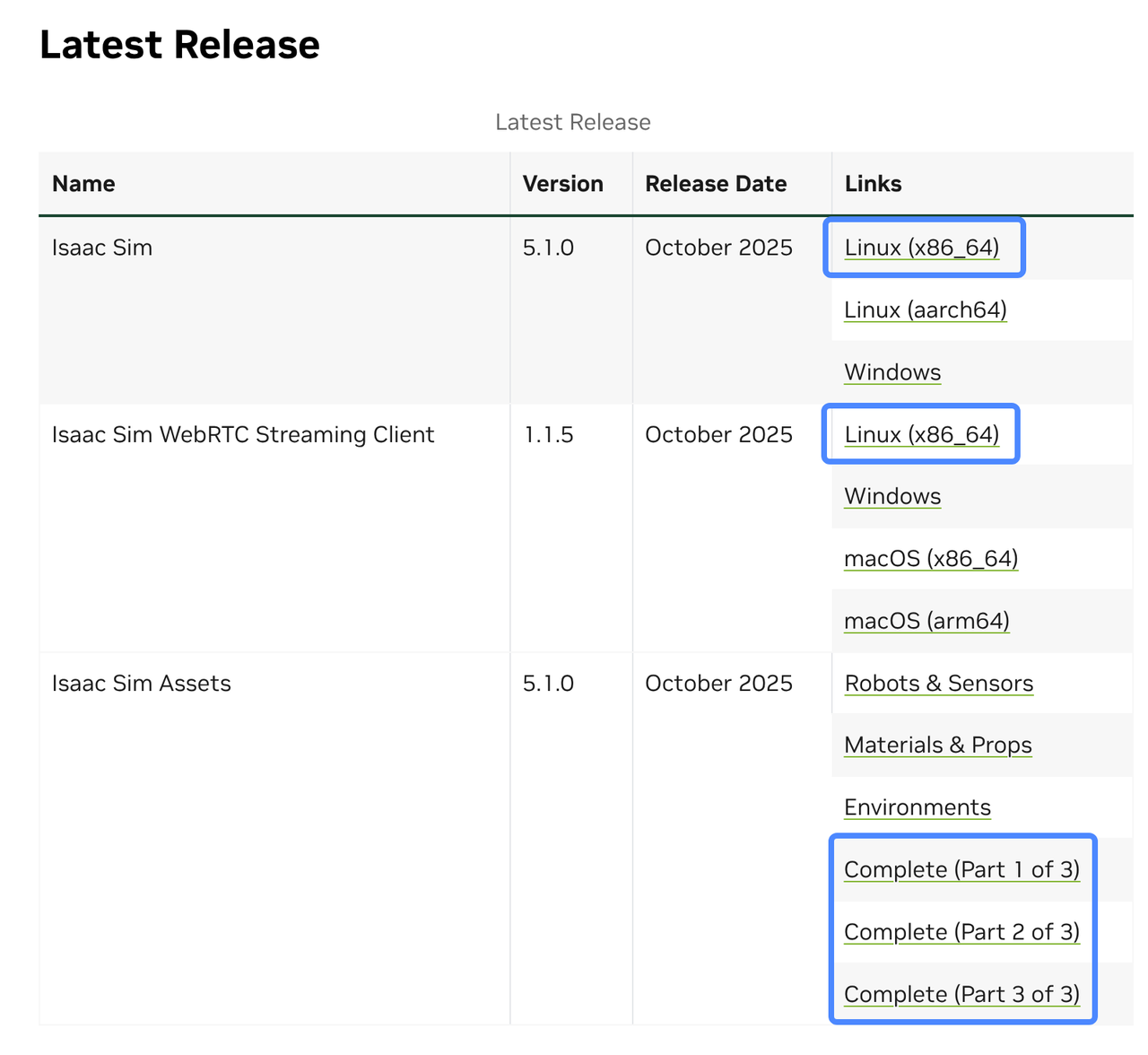Open macOS (x86_64) streaming client link

click(x=931, y=559)
